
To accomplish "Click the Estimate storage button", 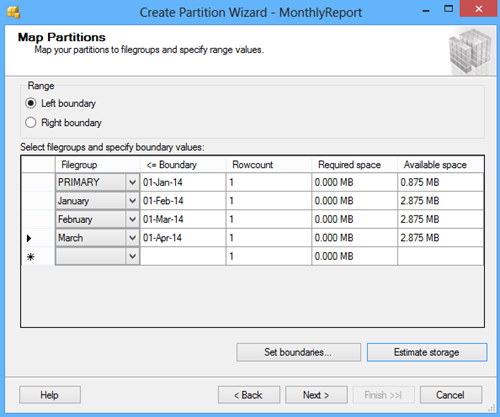I will coord(427,352).
